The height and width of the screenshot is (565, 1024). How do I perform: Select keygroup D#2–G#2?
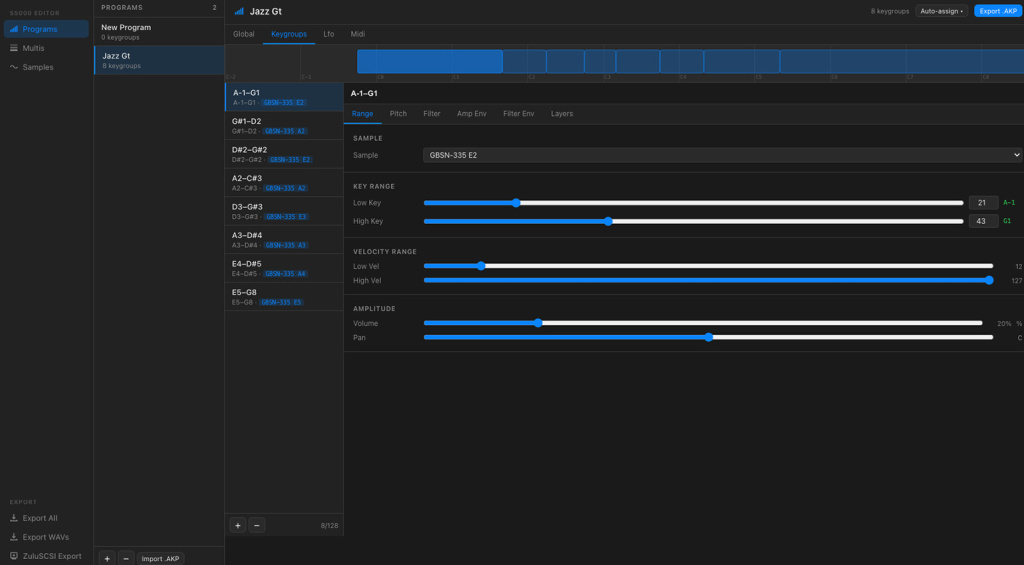[x=284, y=154]
